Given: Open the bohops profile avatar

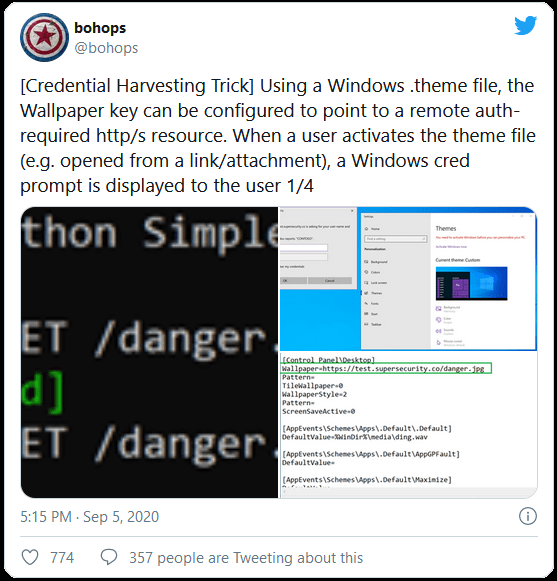Looking at the screenshot, I should pos(44,37).
